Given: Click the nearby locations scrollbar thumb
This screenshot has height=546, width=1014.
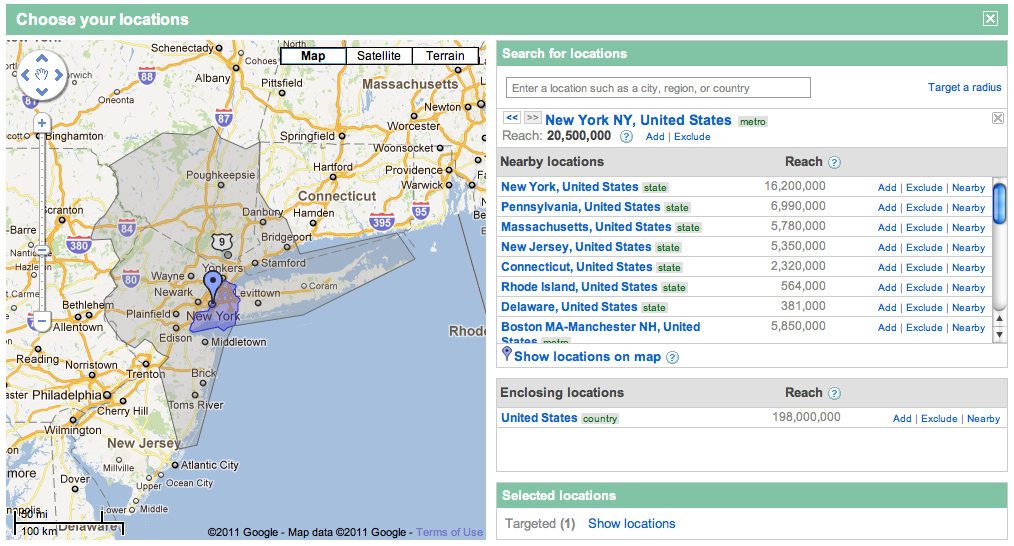Looking at the screenshot, I should click(999, 203).
